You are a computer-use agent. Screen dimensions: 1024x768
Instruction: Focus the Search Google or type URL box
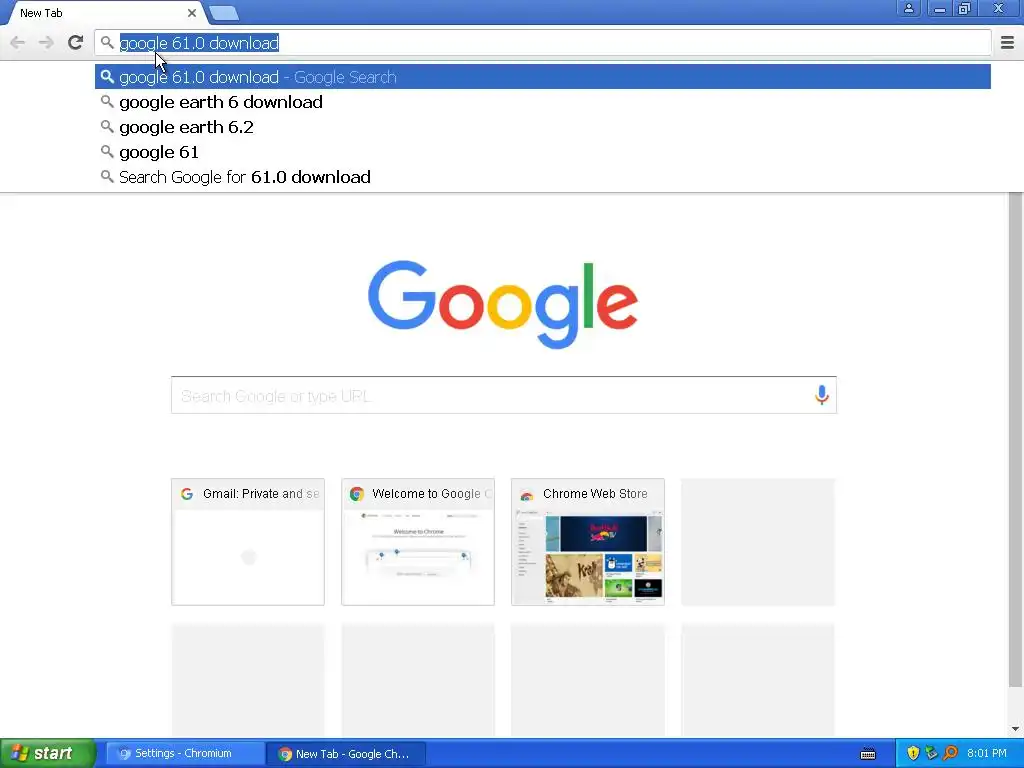tap(504, 395)
